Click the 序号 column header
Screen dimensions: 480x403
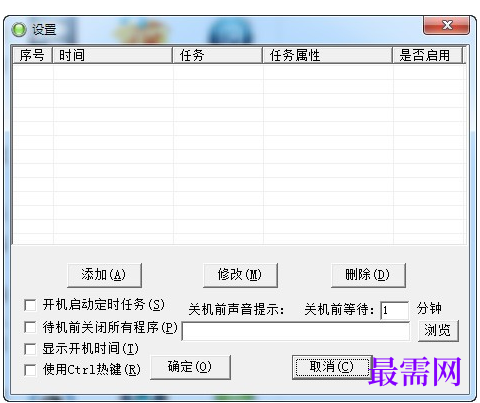click(32, 55)
